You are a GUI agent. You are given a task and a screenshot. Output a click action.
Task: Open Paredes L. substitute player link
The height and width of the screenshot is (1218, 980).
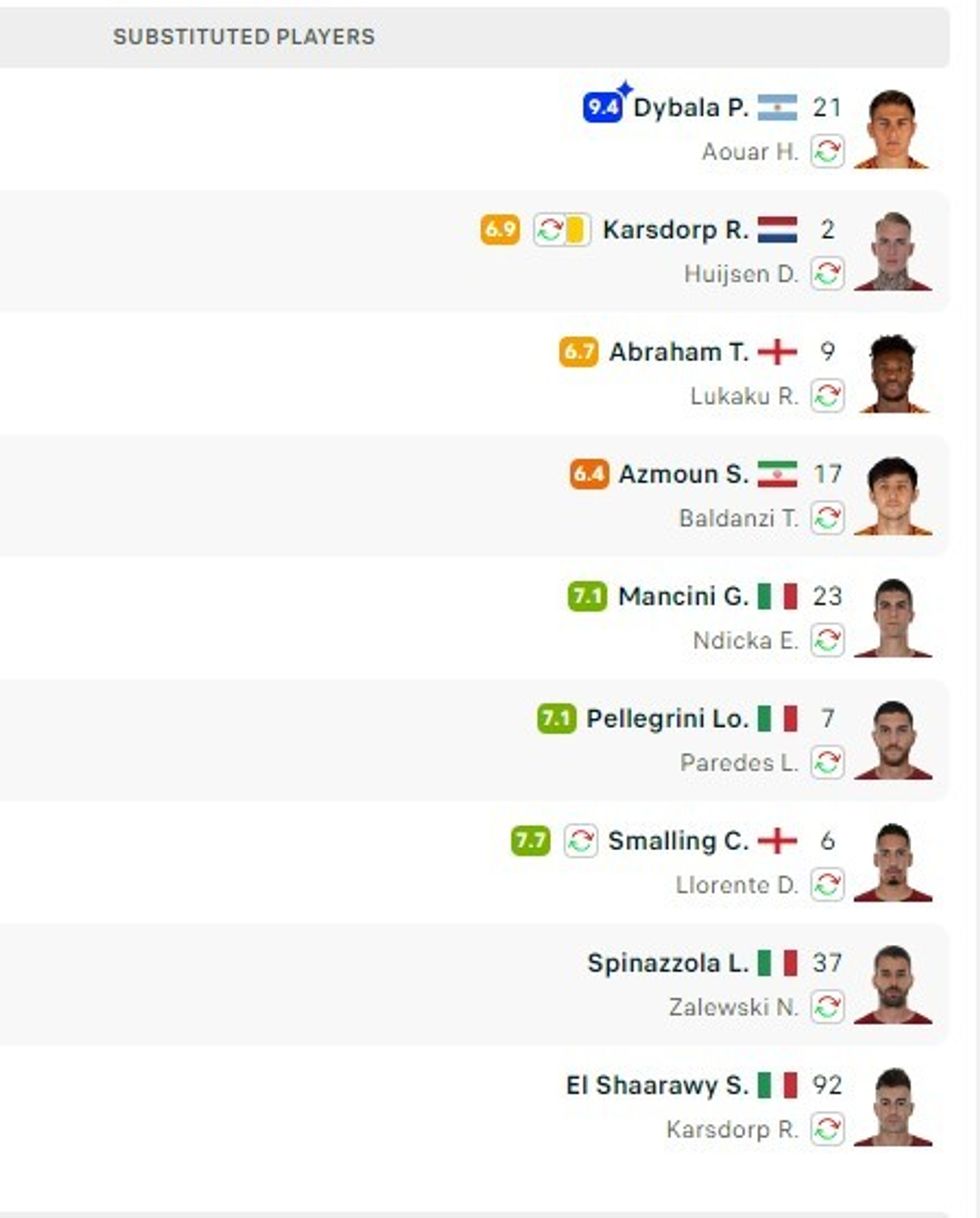tap(739, 763)
